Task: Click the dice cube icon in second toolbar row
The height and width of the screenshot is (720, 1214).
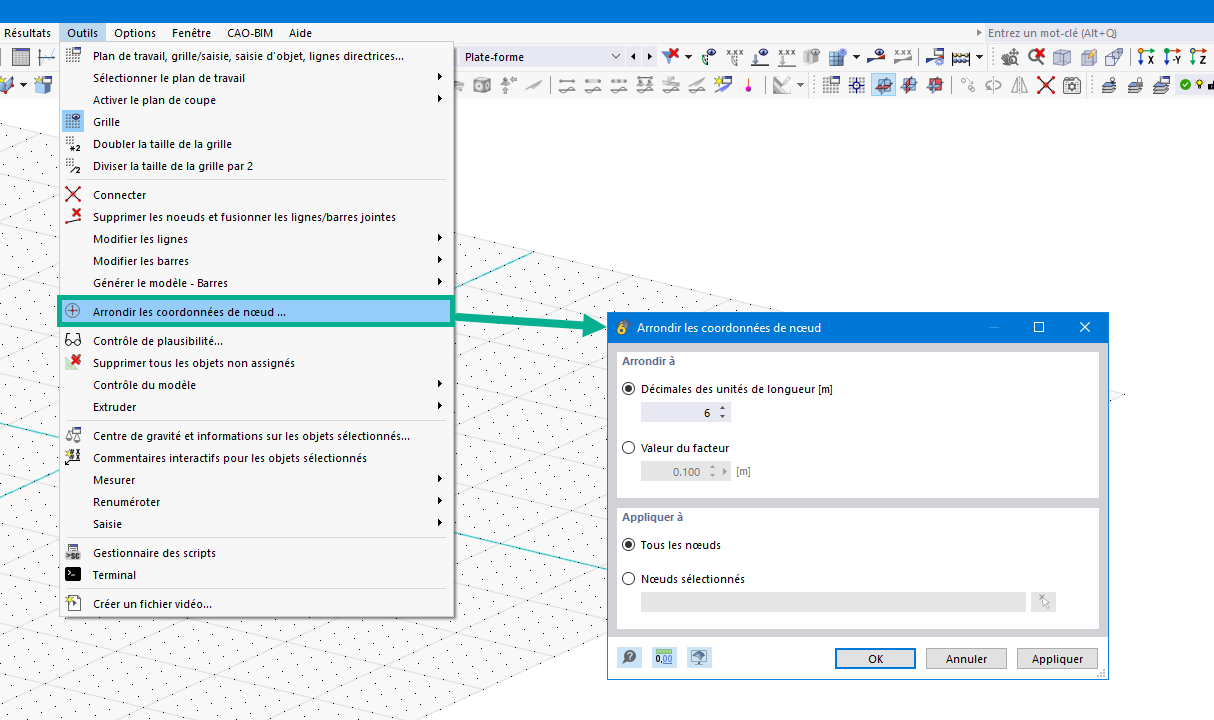Action: tap(482, 85)
